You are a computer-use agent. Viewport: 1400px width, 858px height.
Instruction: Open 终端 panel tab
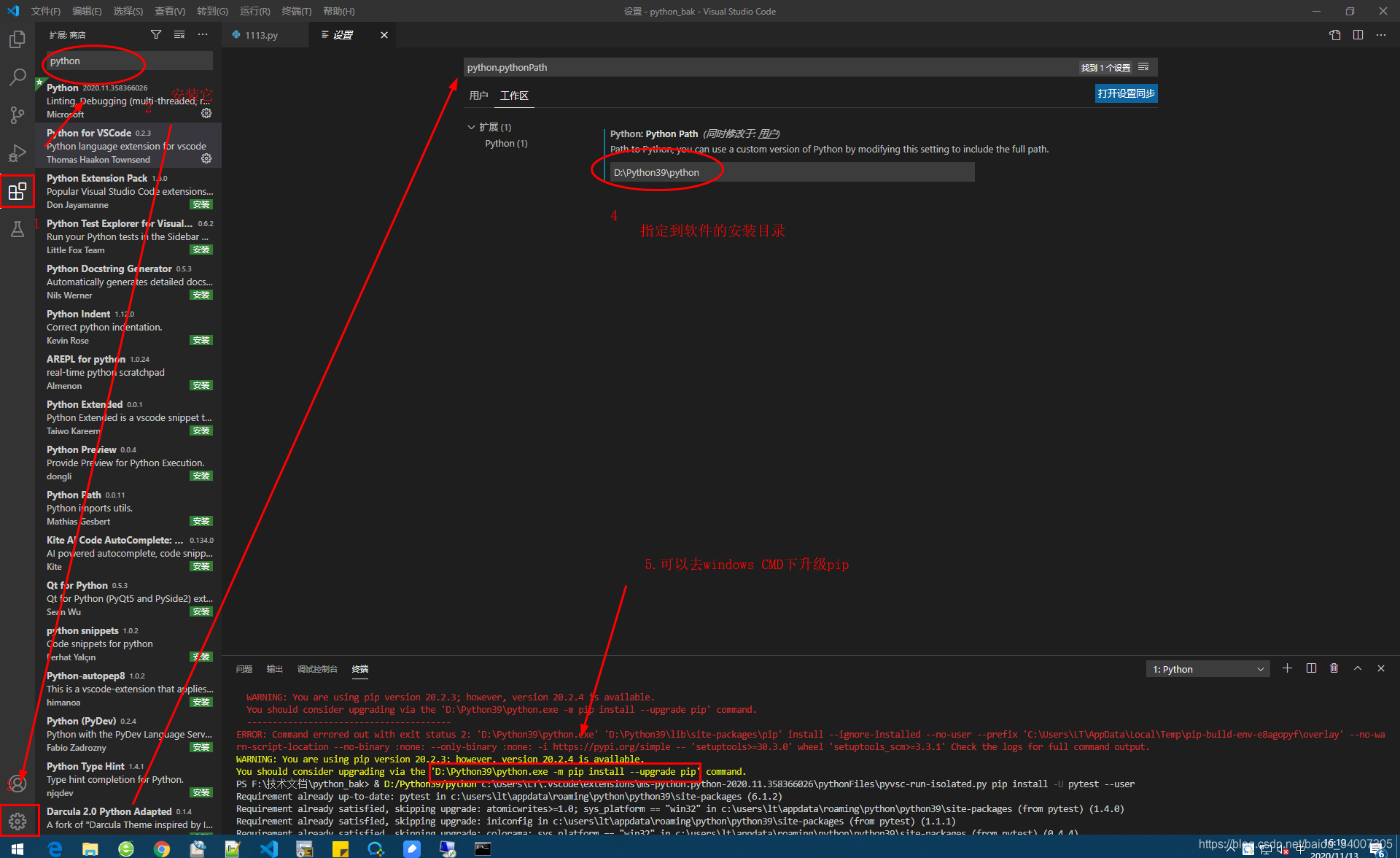[x=360, y=669]
